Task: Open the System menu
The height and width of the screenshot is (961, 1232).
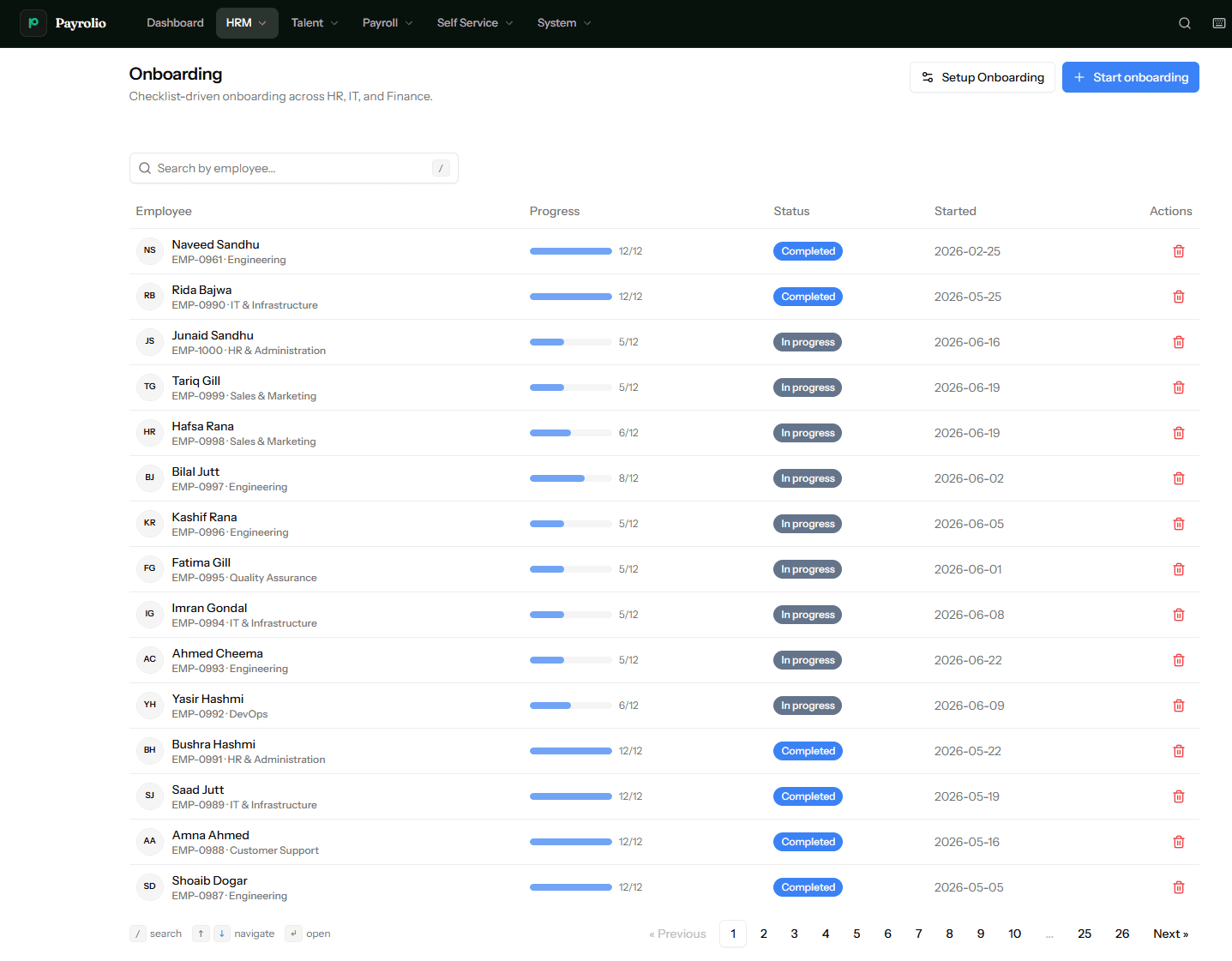Action: point(564,23)
